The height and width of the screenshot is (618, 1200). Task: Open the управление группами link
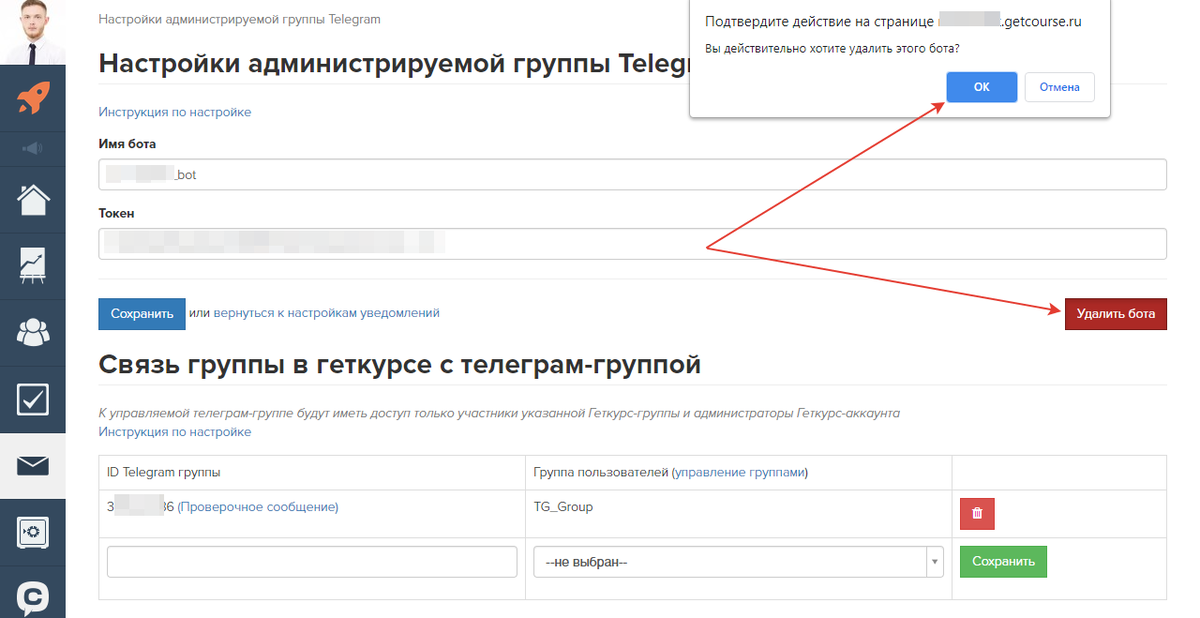740,472
